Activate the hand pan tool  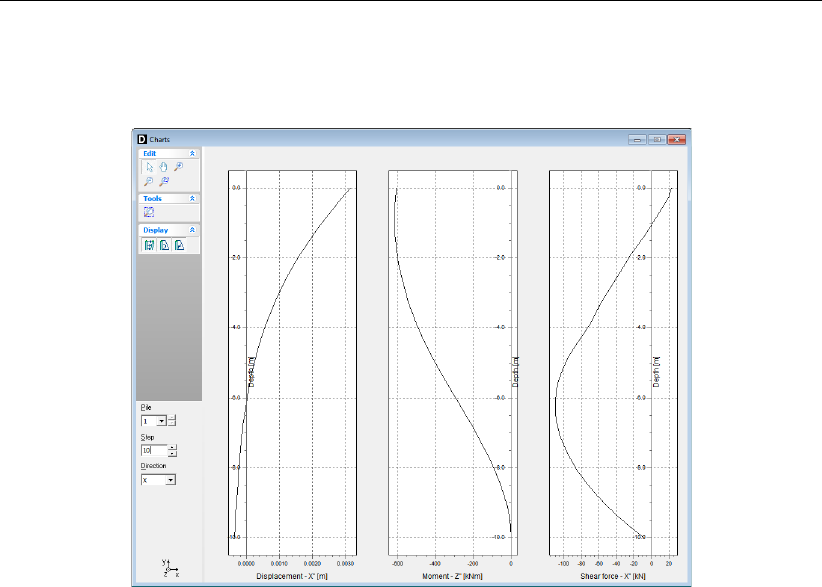pyautogui.click(x=164, y=167)
